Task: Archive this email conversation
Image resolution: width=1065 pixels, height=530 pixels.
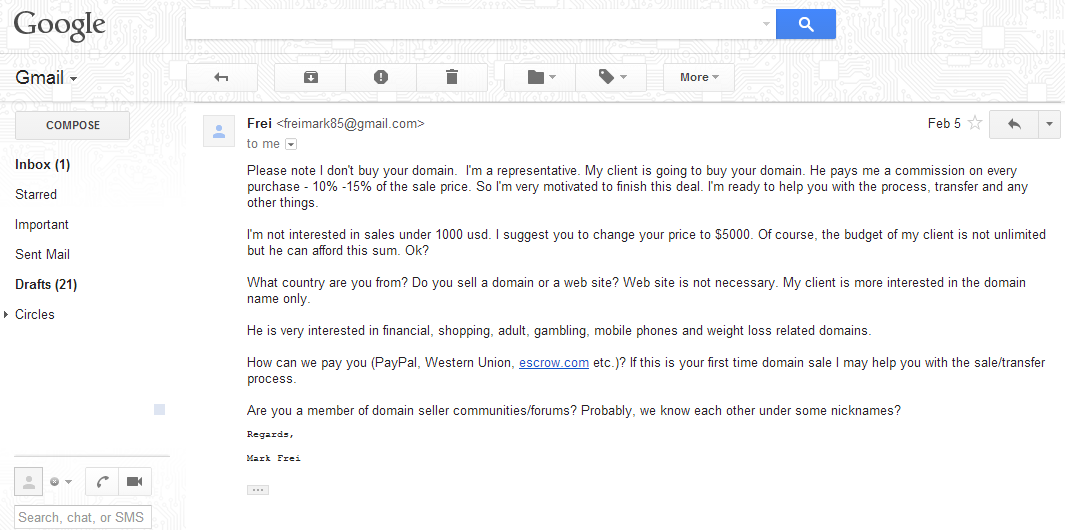Action: tap(310, 77)
